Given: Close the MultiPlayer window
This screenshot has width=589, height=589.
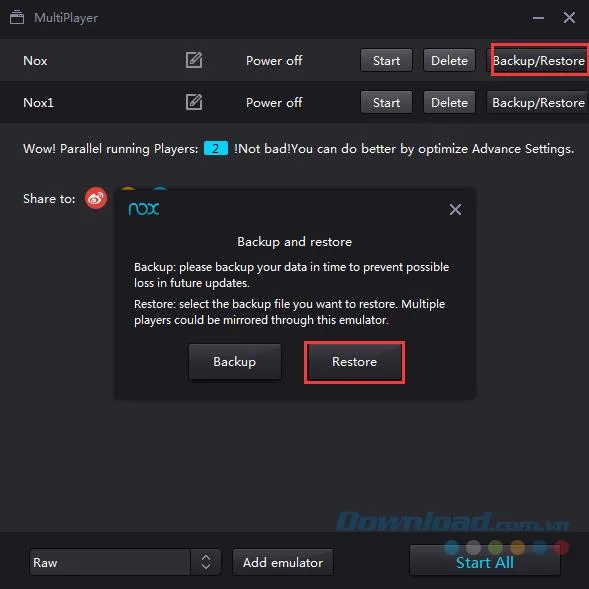Looking at the screenshot, I should [x=569, y=17].
